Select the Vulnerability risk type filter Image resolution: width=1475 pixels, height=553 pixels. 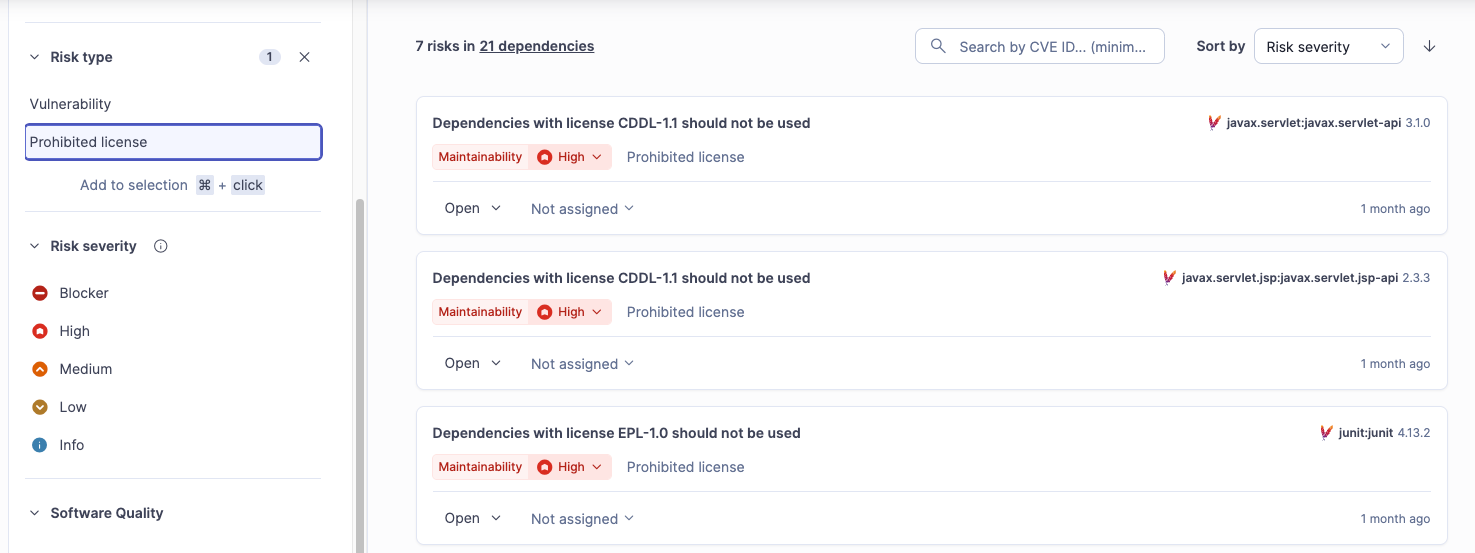tap(70, 104)
